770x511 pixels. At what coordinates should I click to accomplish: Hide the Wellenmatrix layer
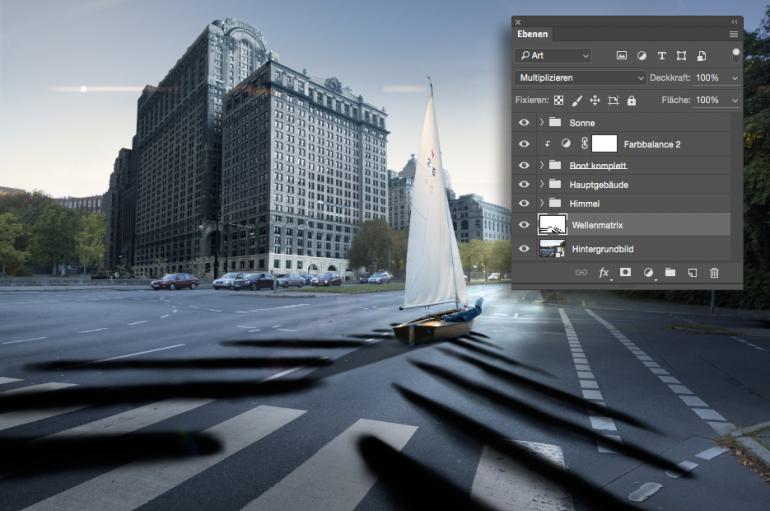[x=524, y=225]
